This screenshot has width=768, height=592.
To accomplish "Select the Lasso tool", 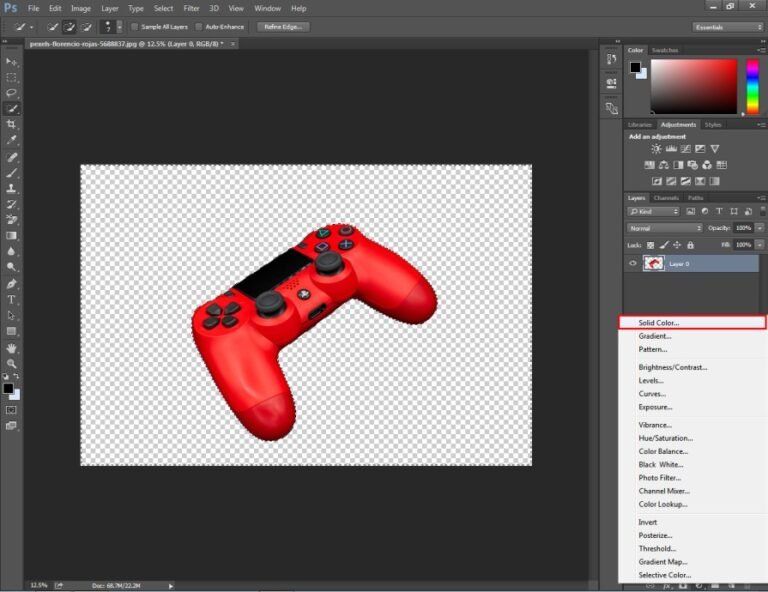I will [x=12, y=92].
